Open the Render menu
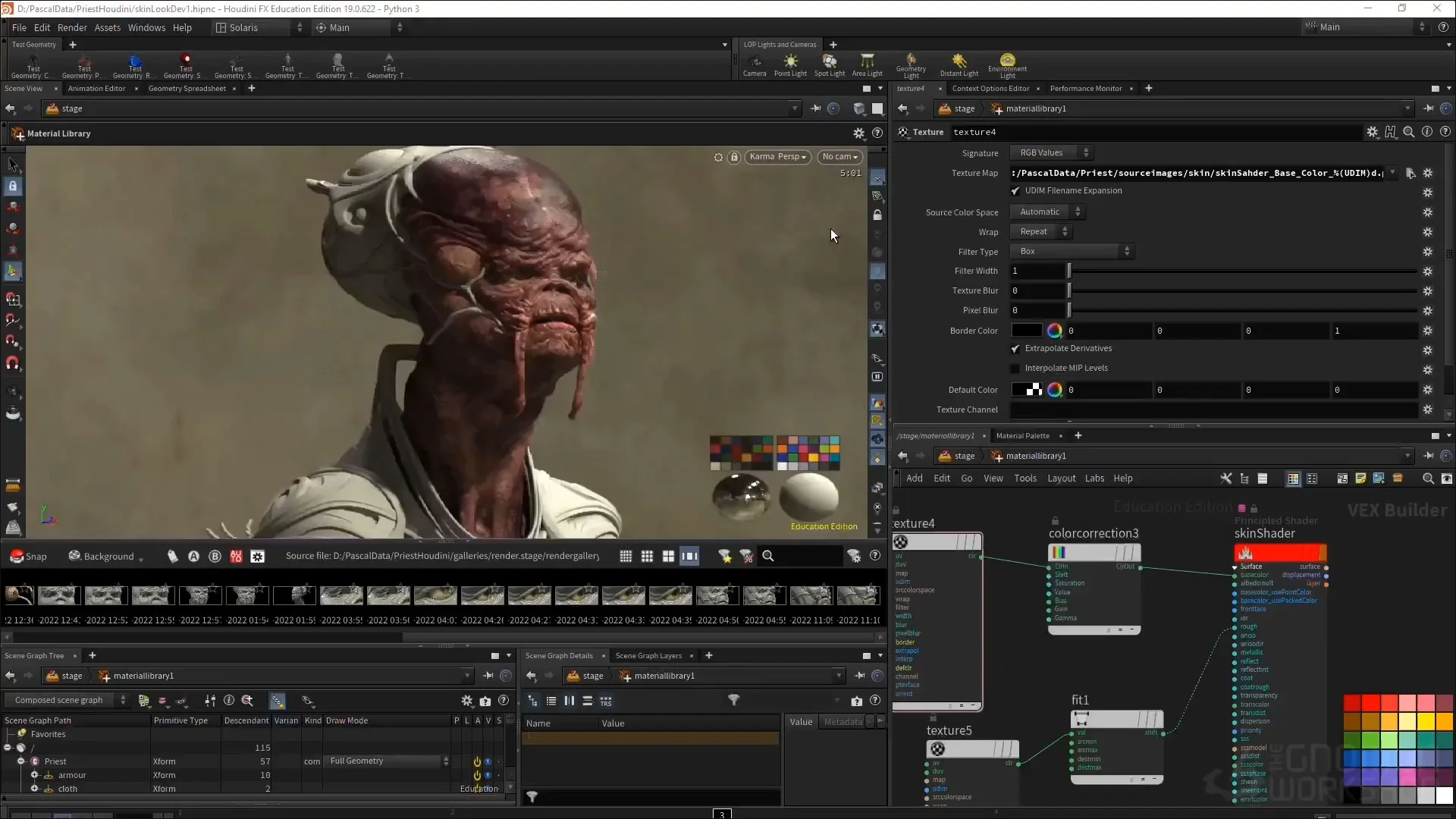The height and width of the screenshot is (819, 1456). click(x=72, y=27)
